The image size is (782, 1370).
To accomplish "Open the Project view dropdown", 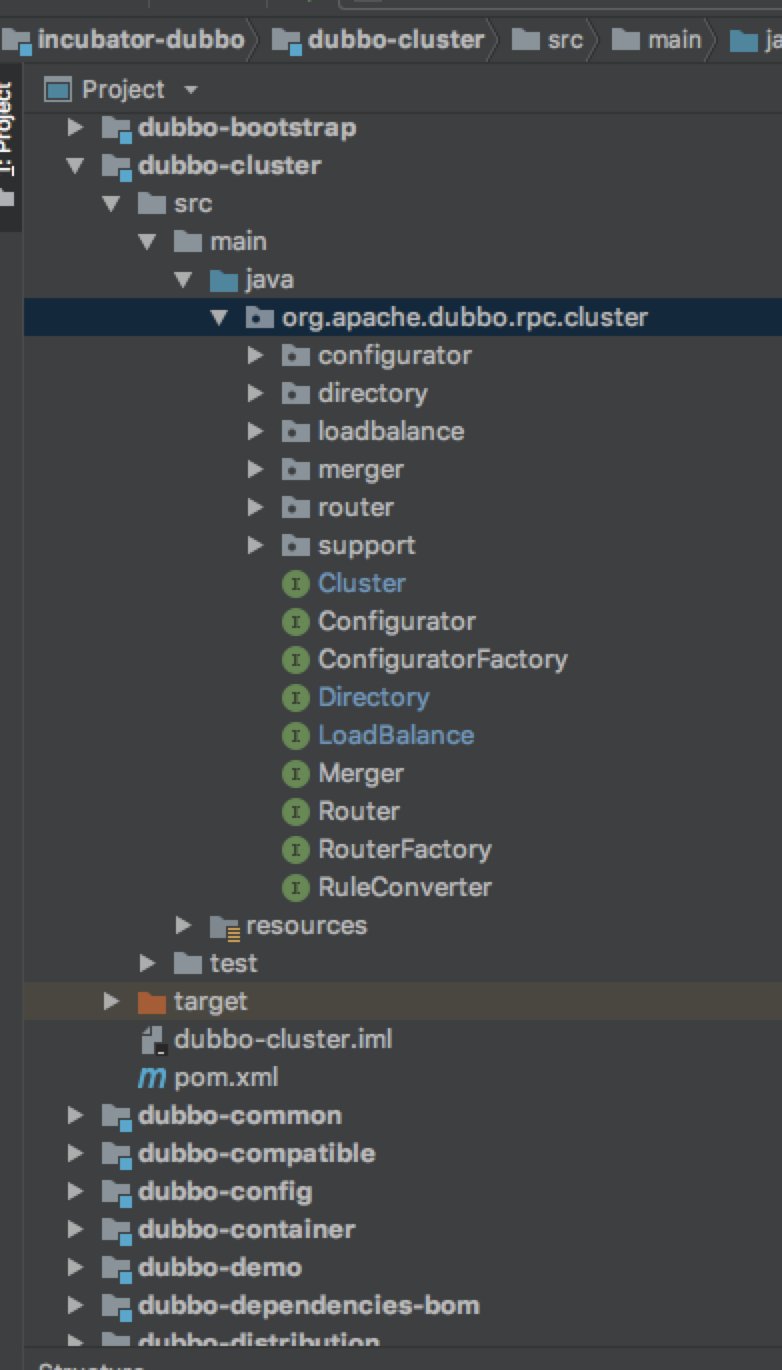I will (x=190, y=90).
